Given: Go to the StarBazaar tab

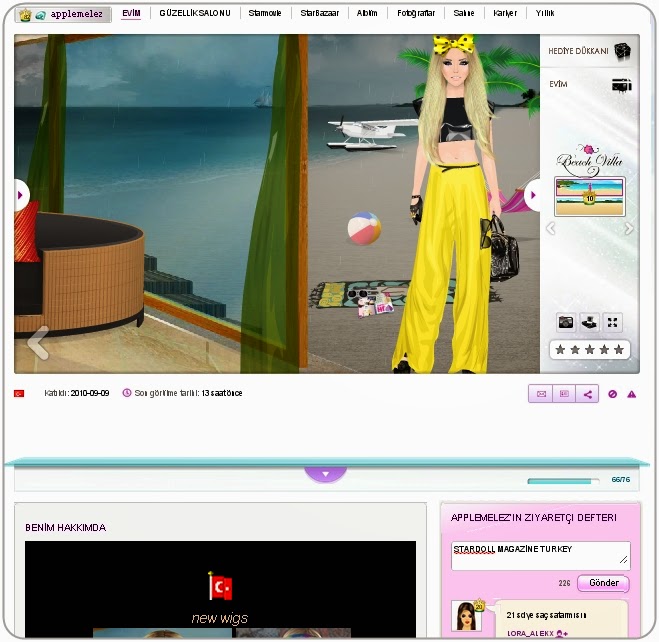Looking at the screenshot, I should pos(319,13).
